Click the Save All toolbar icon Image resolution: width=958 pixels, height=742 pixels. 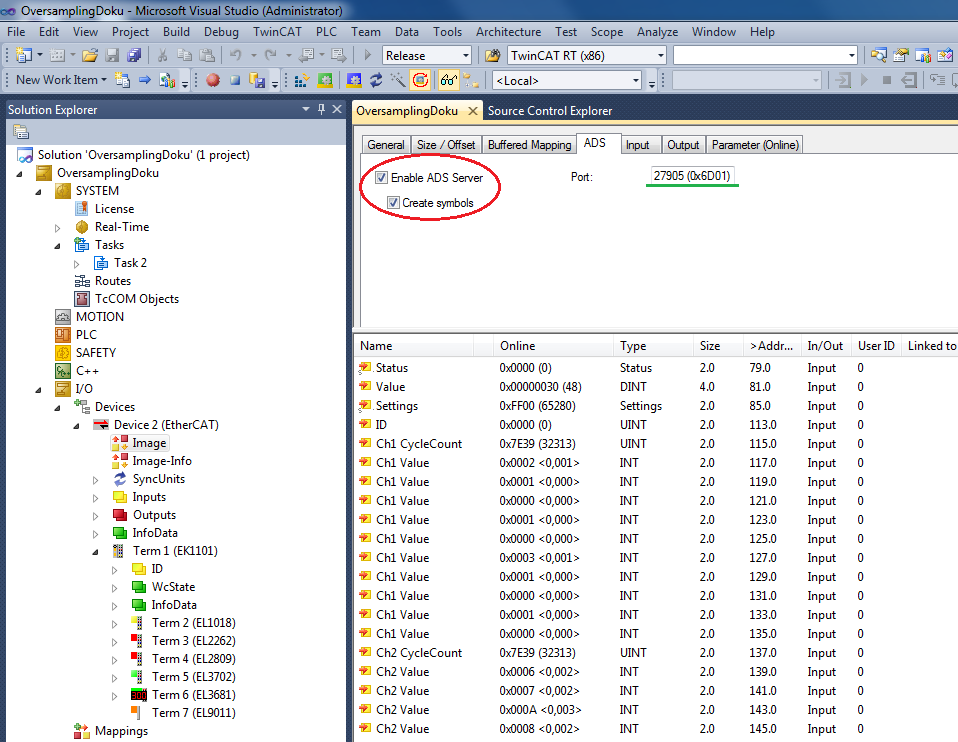(134, 56)
